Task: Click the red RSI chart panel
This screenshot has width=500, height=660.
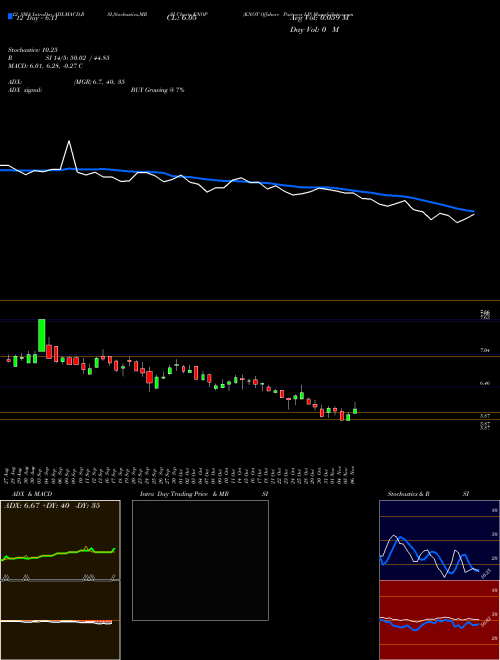Action: 439,620
